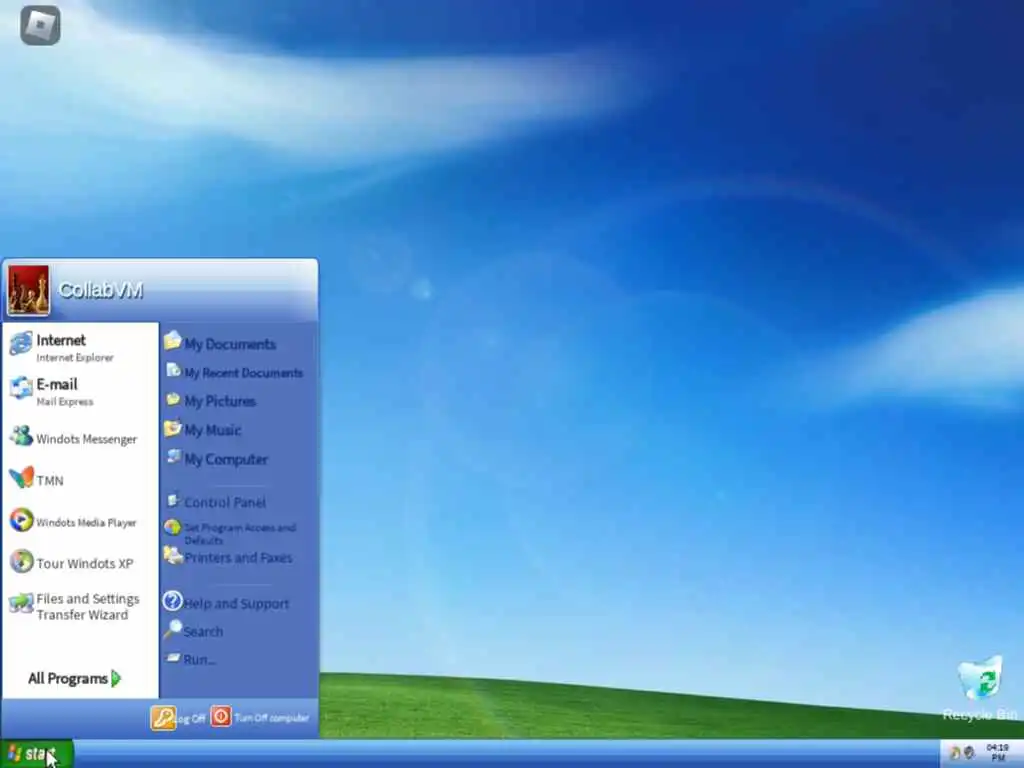Screen dimensions: 1024x768
Task: Open My Computer
Action: 217,458
